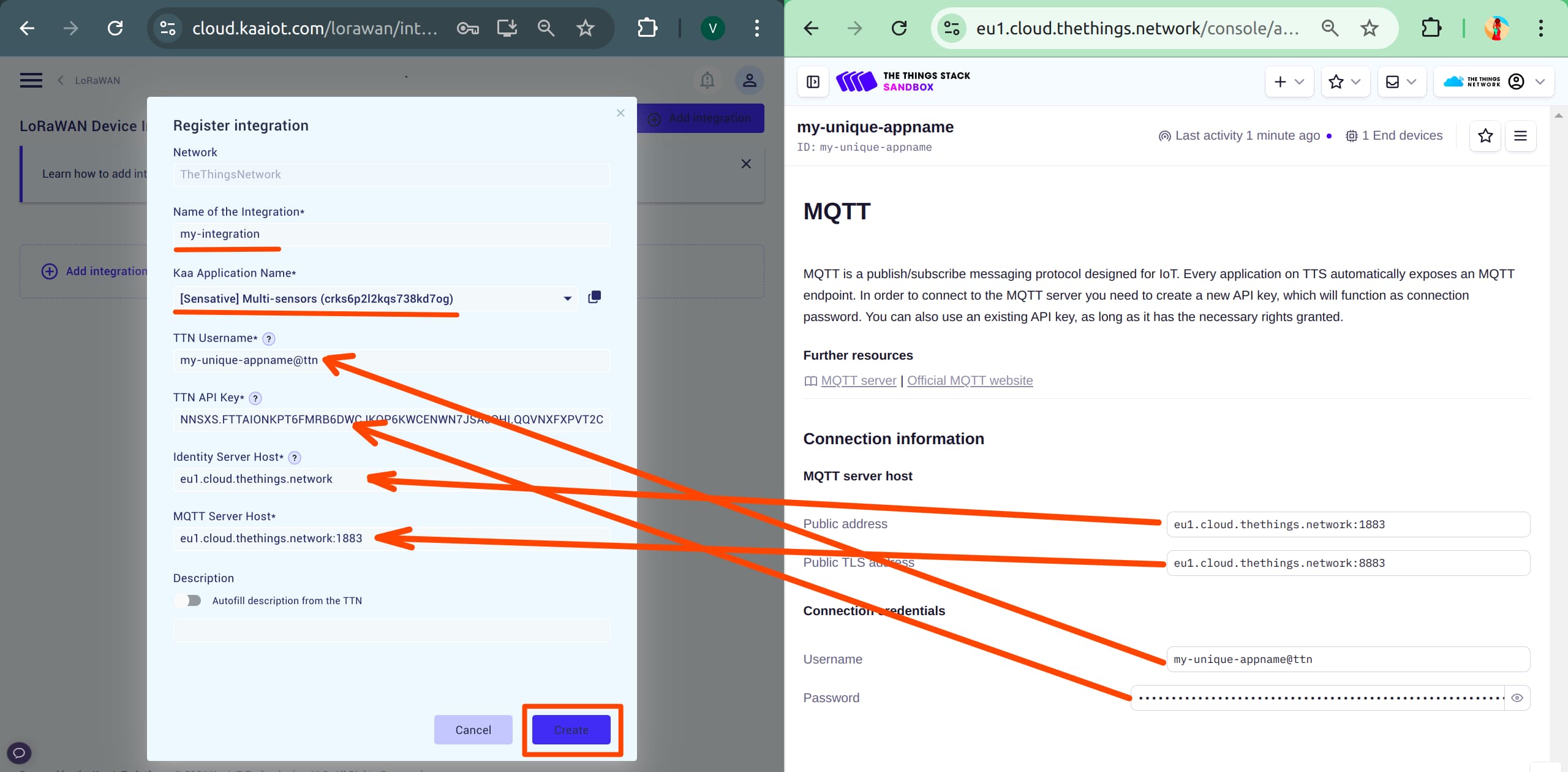Reveal the MQTT password with eye icon
The height and width of the screenshot is (772, 1568).
tap(1517, 698)
